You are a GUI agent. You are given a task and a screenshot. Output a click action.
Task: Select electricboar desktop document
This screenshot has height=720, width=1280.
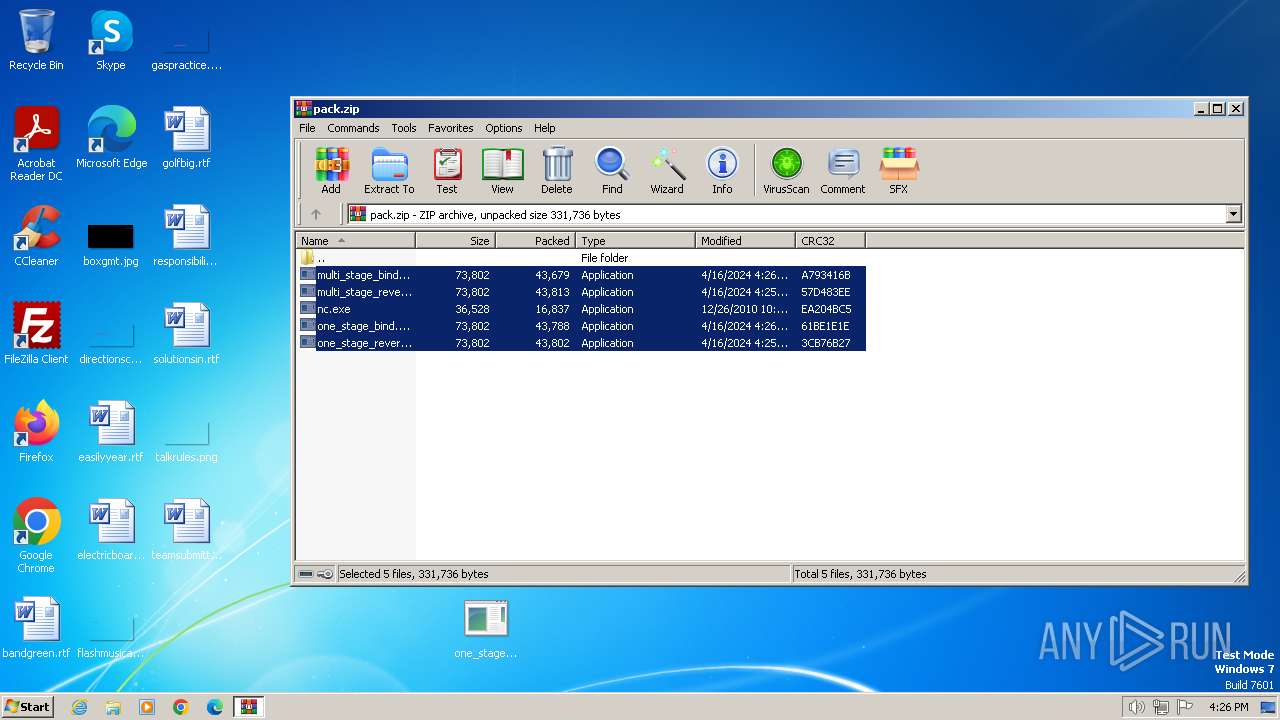(111, 530)
